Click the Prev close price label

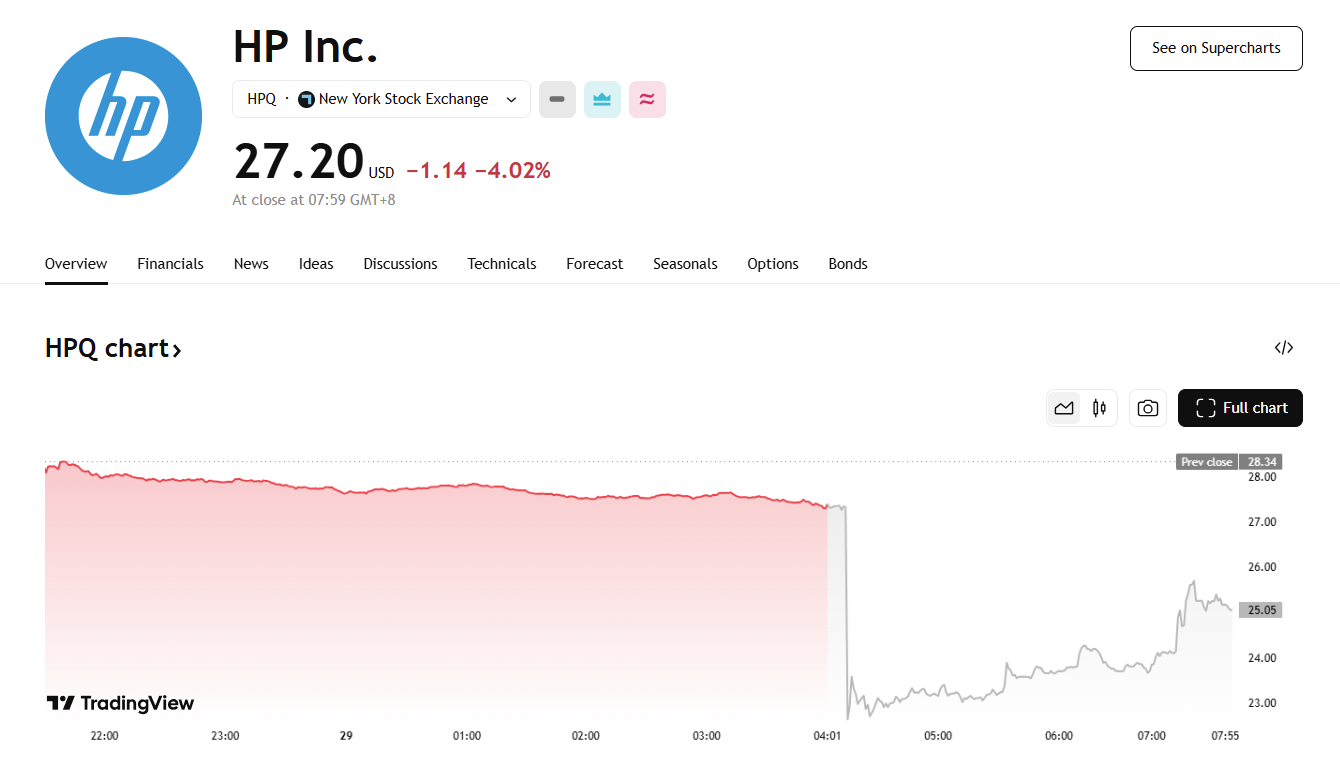pyautogui.click(x=1207, y=462)
